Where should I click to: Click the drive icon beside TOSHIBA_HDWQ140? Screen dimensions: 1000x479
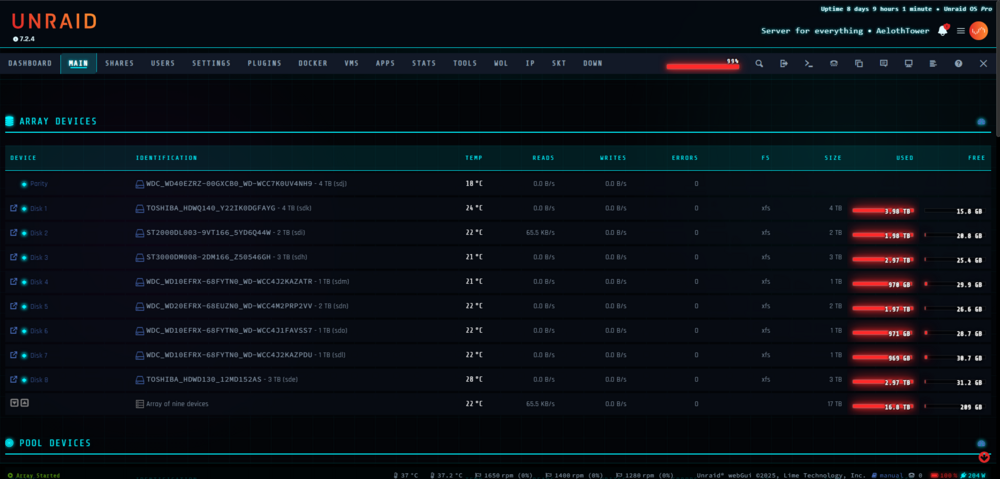point(140,209)
